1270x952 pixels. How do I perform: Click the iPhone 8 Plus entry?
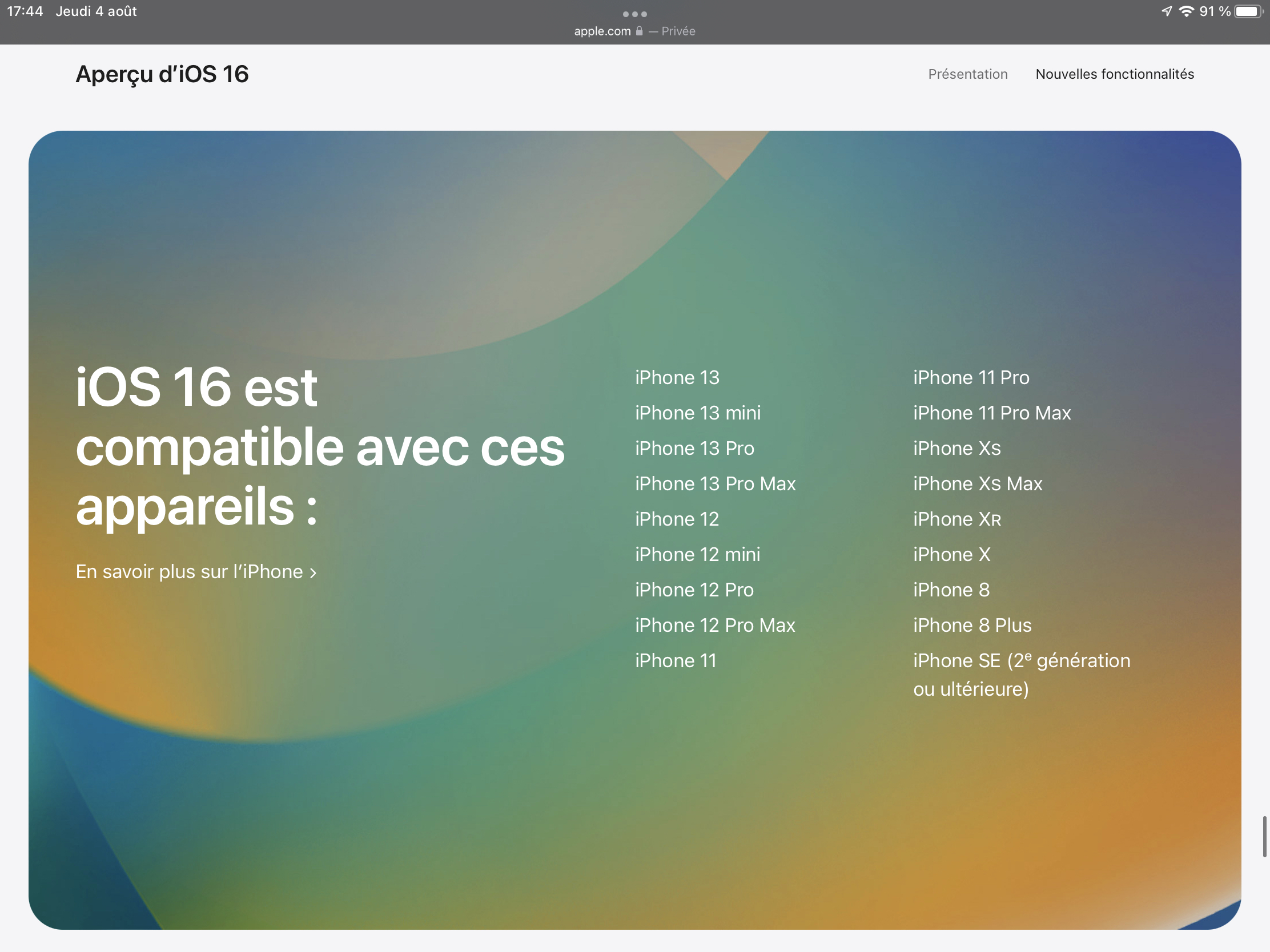click(972, 626)
